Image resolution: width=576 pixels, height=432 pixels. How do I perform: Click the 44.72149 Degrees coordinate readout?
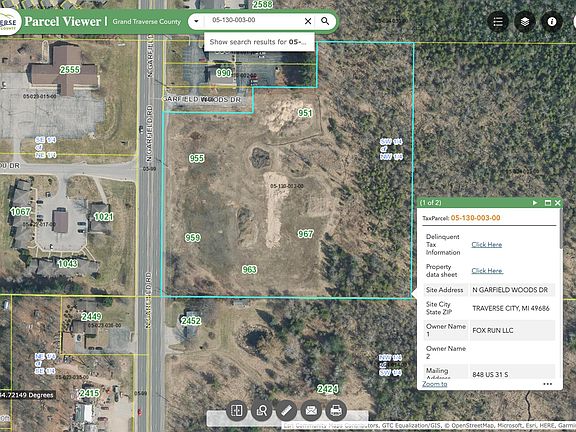[27, 395]
